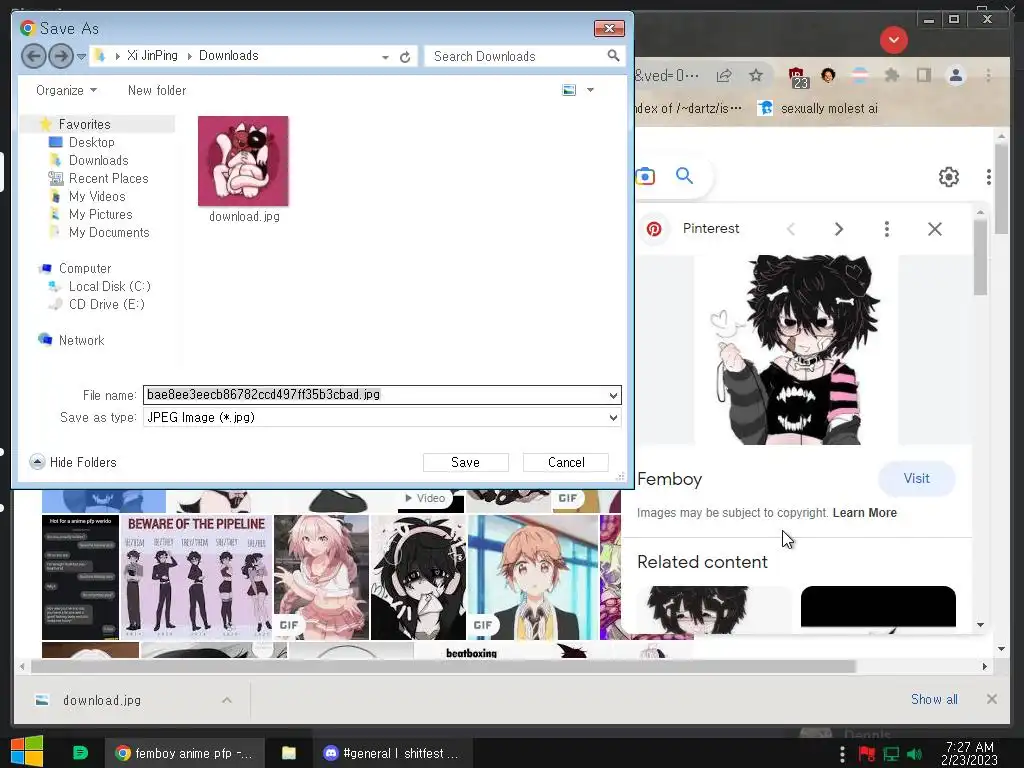This screenshot has width=1024, height=768.
Task: Open the BEWARE OF THE PIPELINE thumbnail
Action: [x=197, y=577]
